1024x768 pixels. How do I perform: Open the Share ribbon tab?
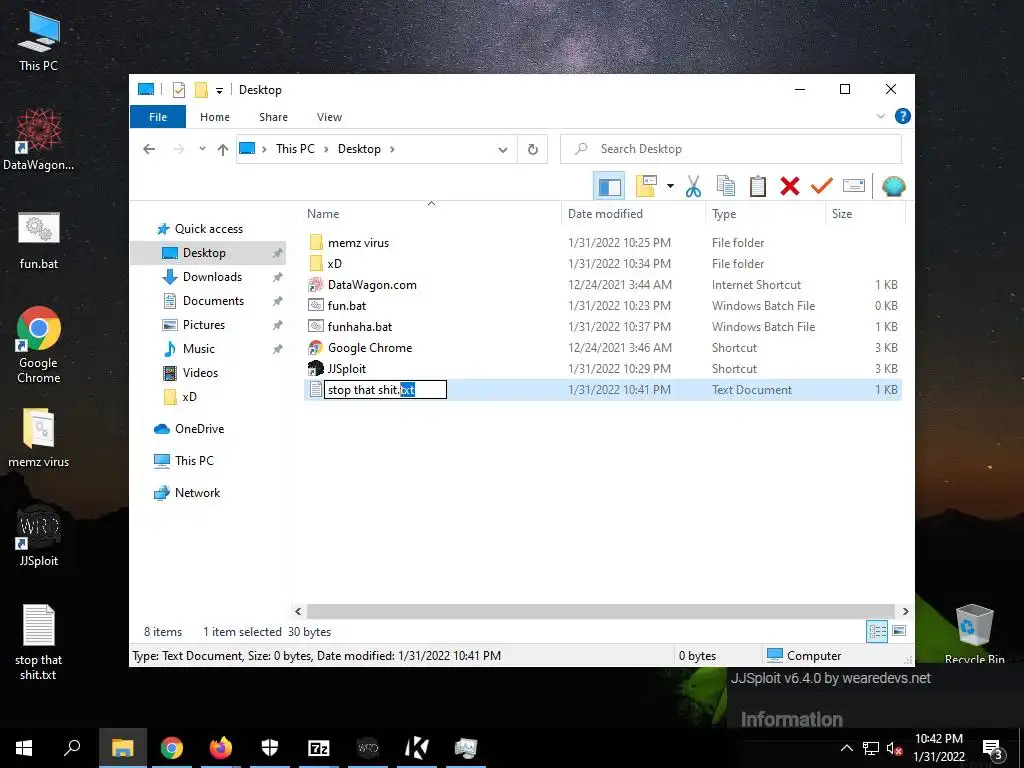click(273, 117)
